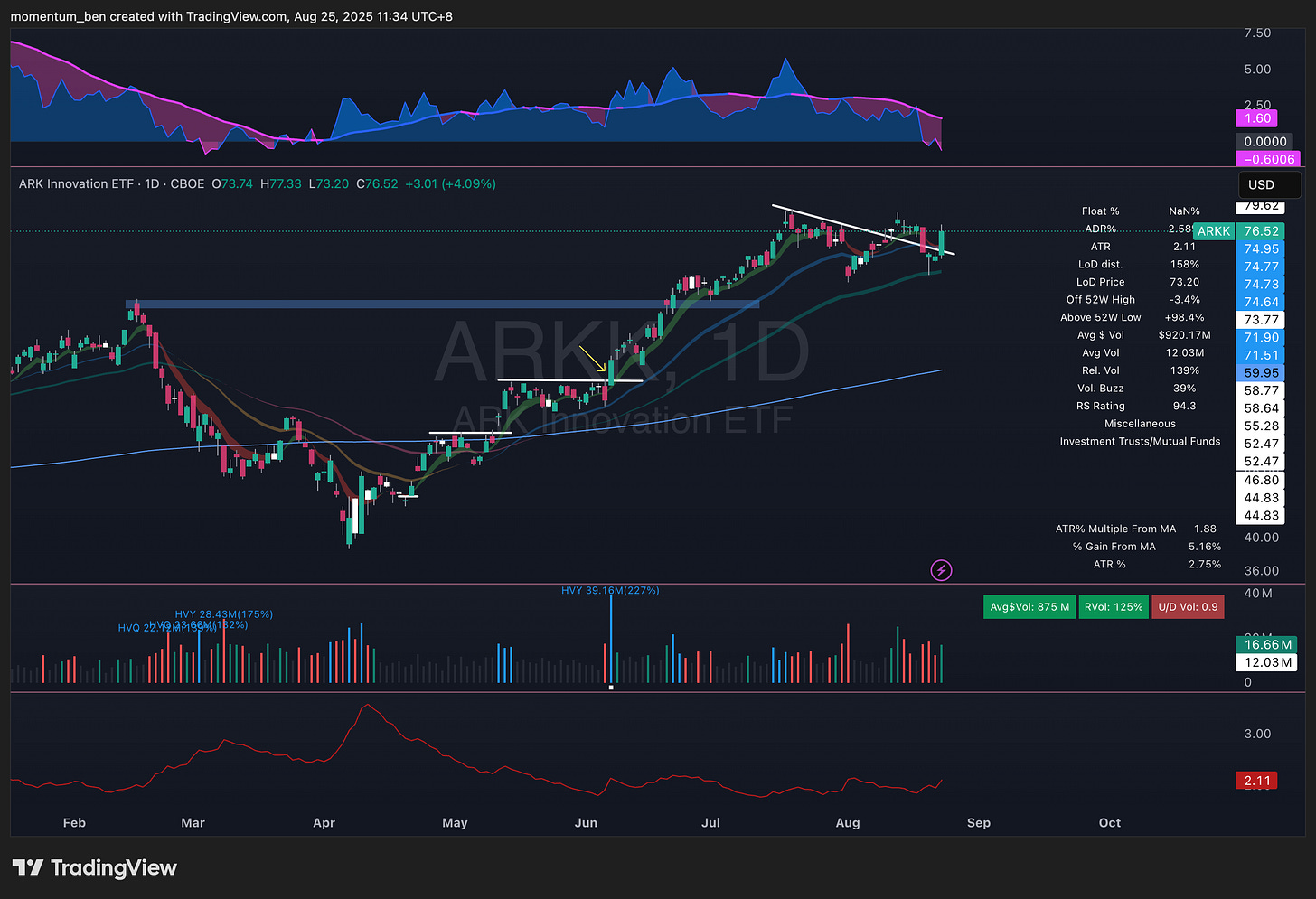Click the HVY 39.16M(227%) volume annotation
This screenshot has width=1316, height=899.
point(610,590)
